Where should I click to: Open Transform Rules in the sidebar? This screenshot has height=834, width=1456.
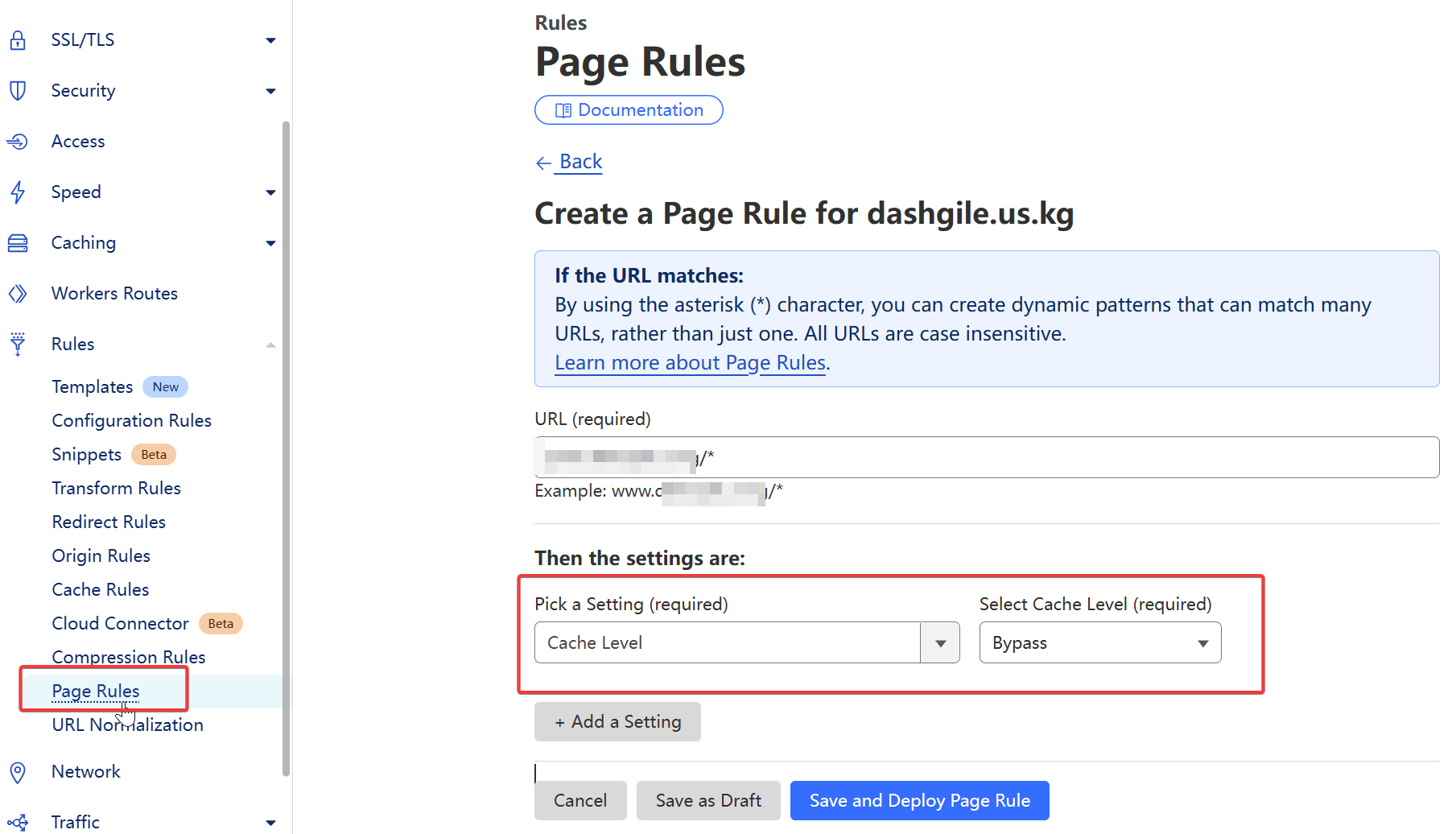coord(116,489)
